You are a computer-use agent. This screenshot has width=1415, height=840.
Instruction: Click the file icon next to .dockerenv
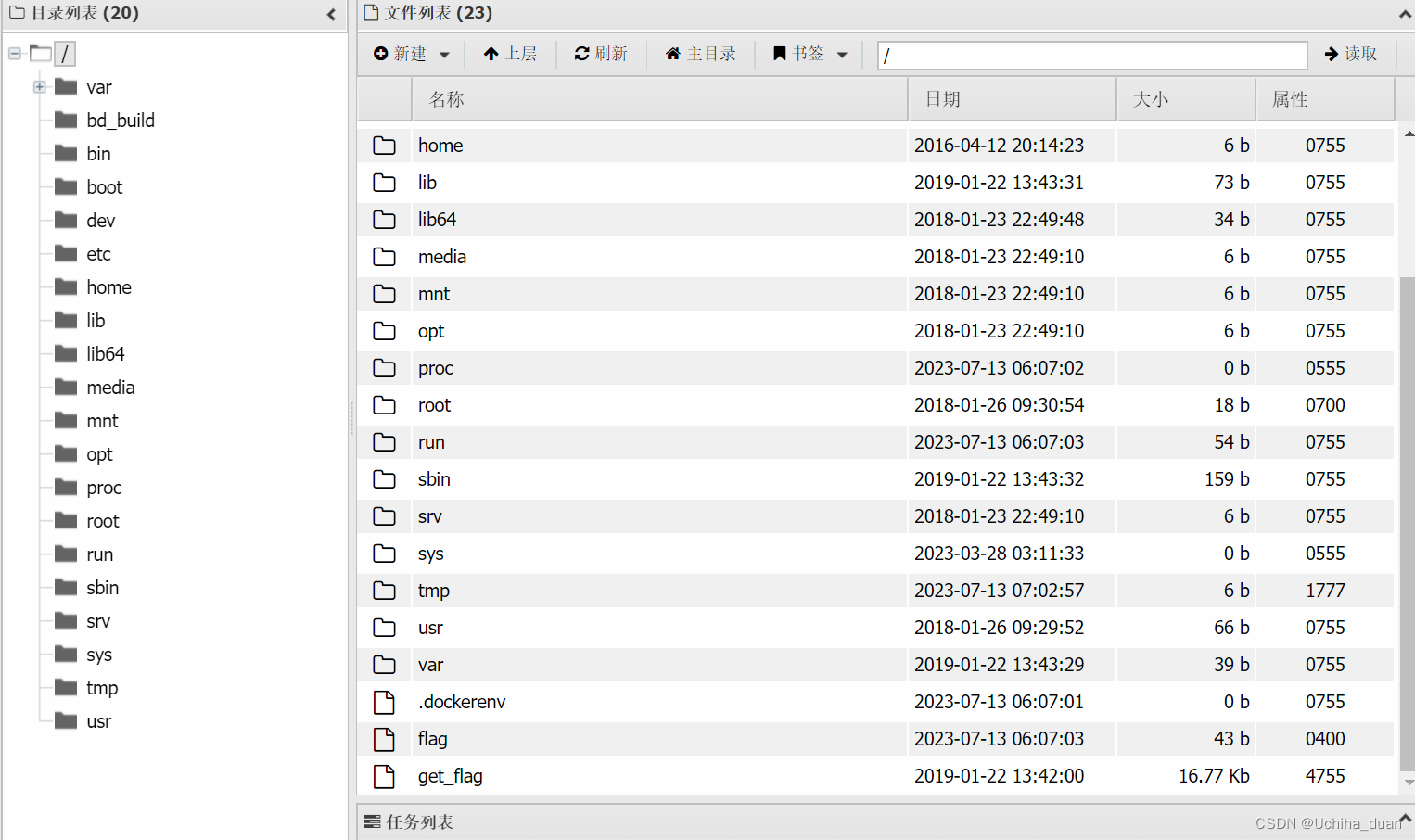[385, 702]
